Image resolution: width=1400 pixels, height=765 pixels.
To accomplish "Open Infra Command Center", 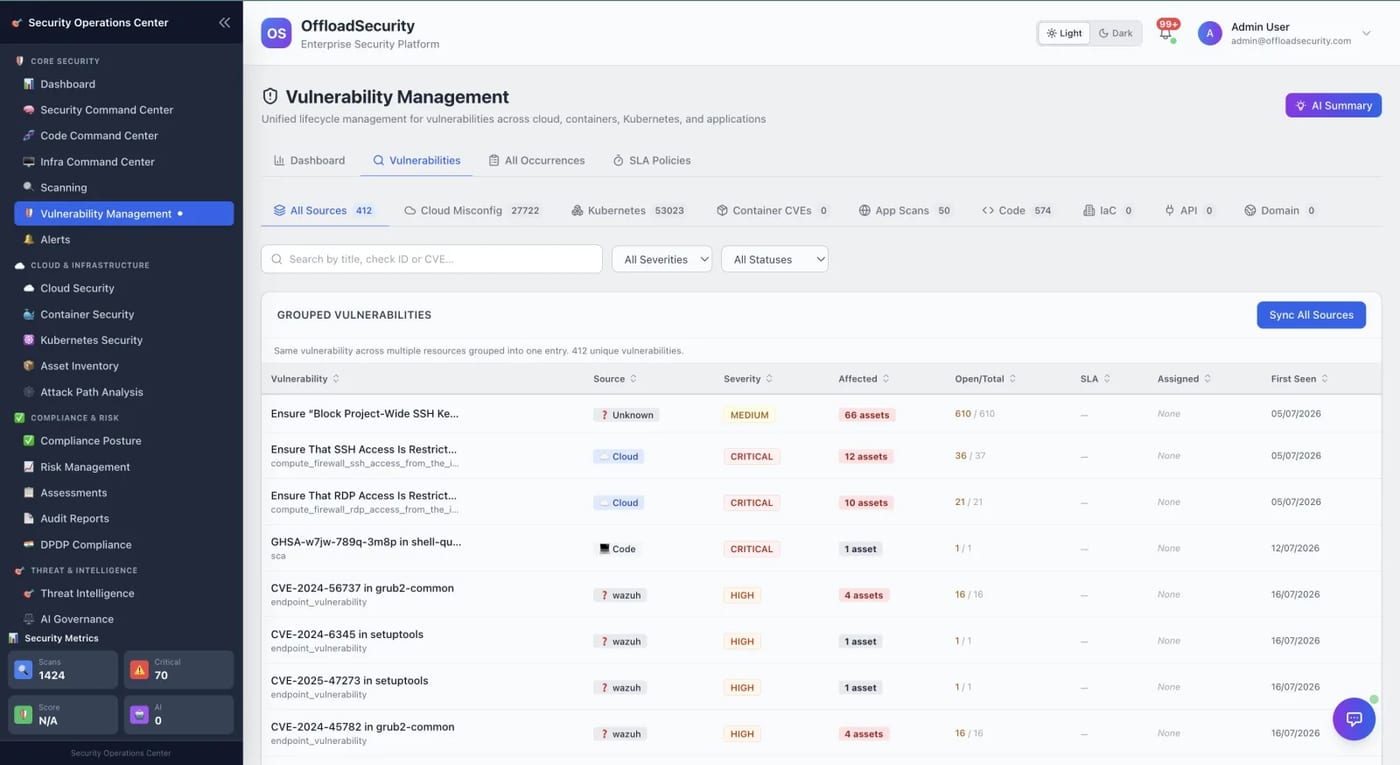I will pos(97,162).
